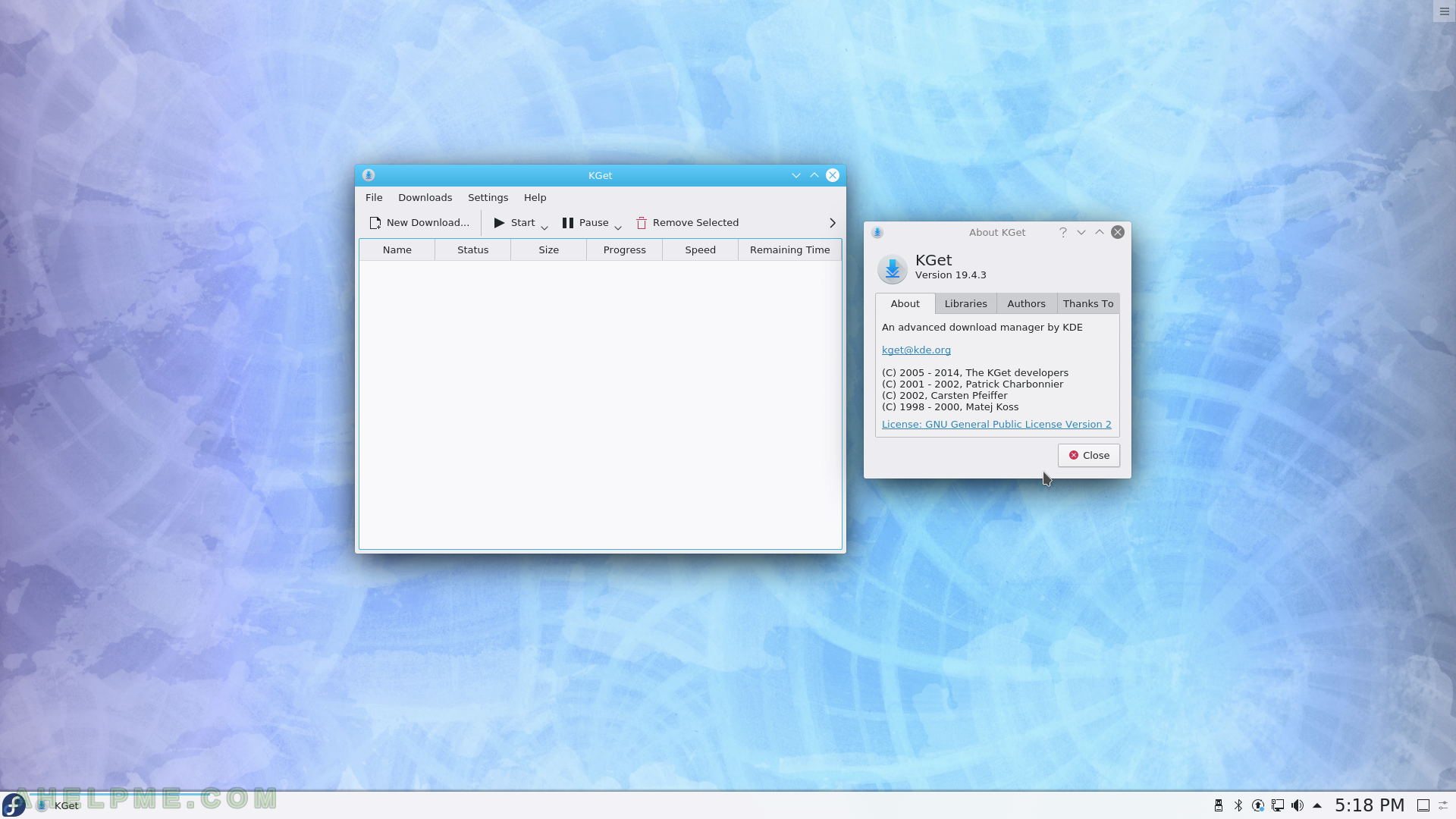Open the Start dropdown arrow
Image resolution: width=1456 pixels, height=819 pixels.
(544, 227)
